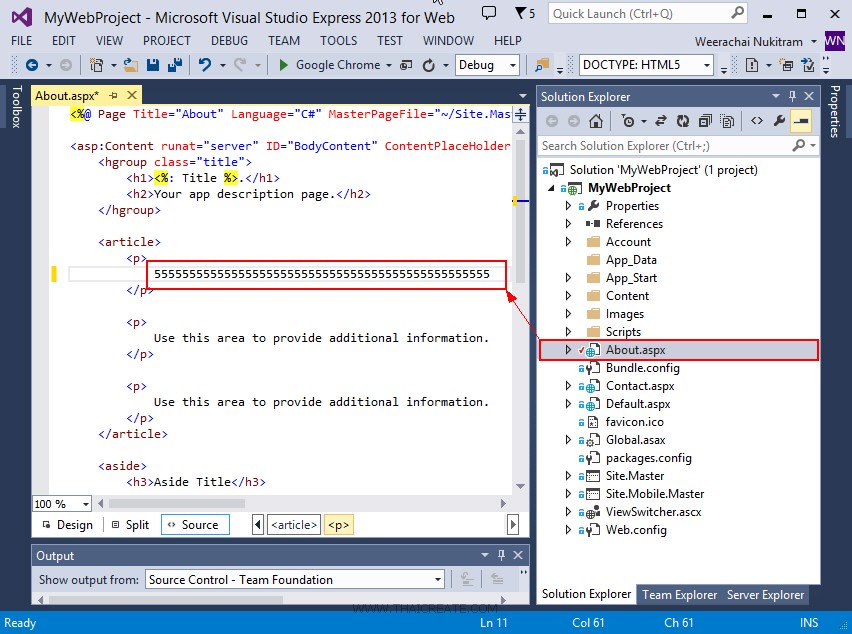Expand the Account folder
Viewport: 852px width, 634px height.
(568, 242)
